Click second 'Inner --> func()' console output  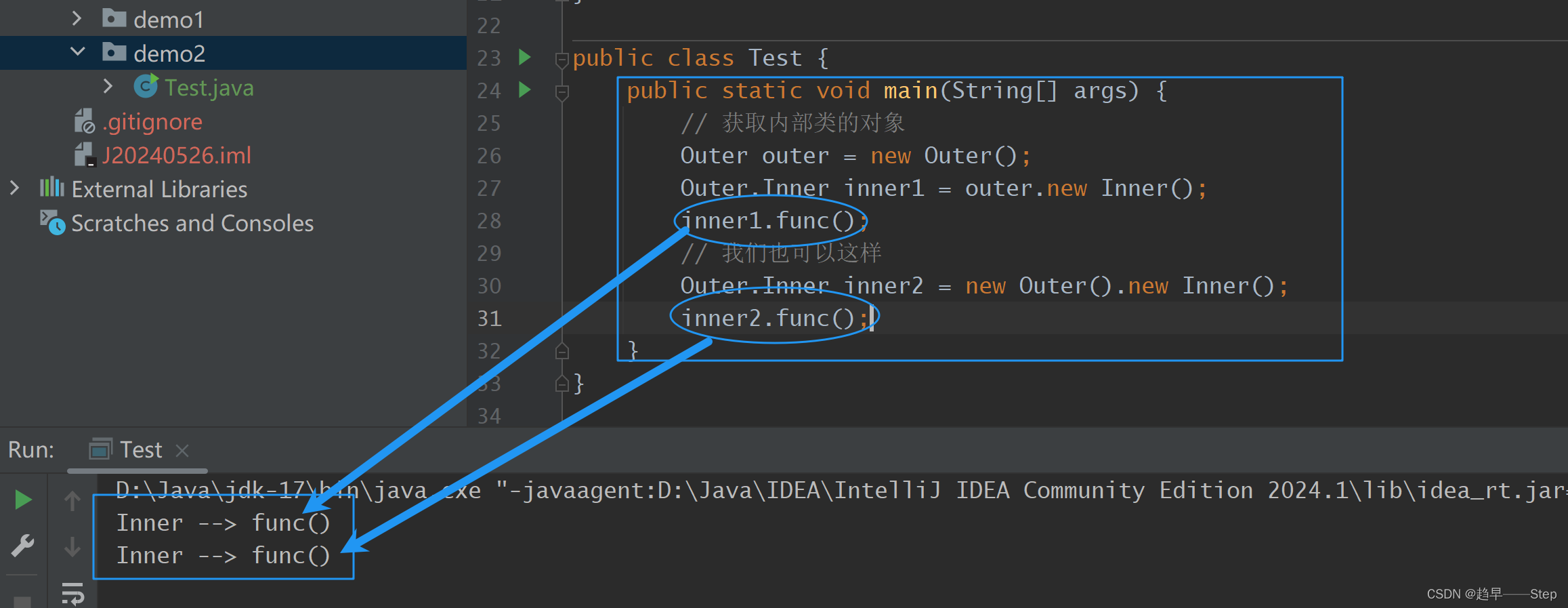(x=223, y=556)
